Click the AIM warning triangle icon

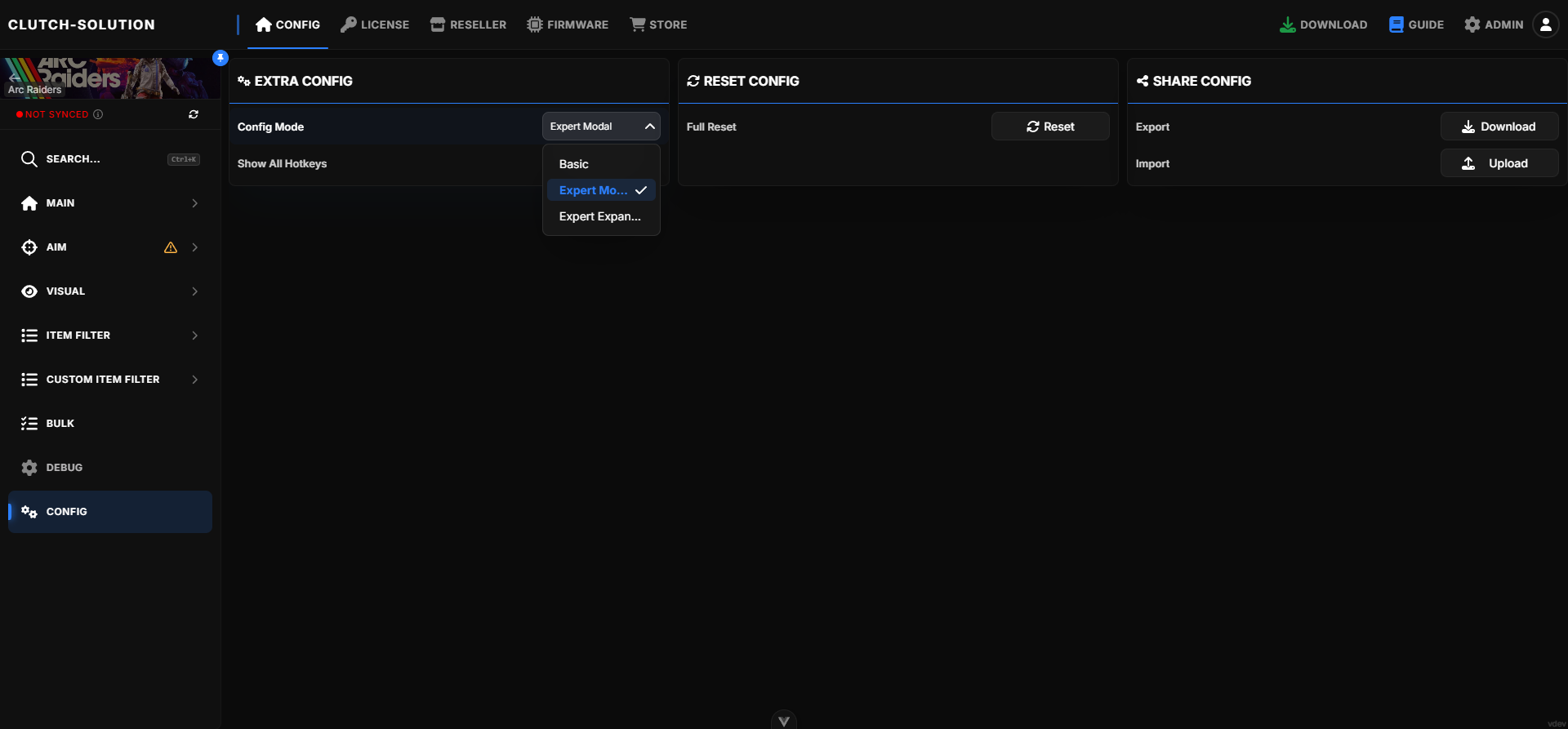pos(171,247)
